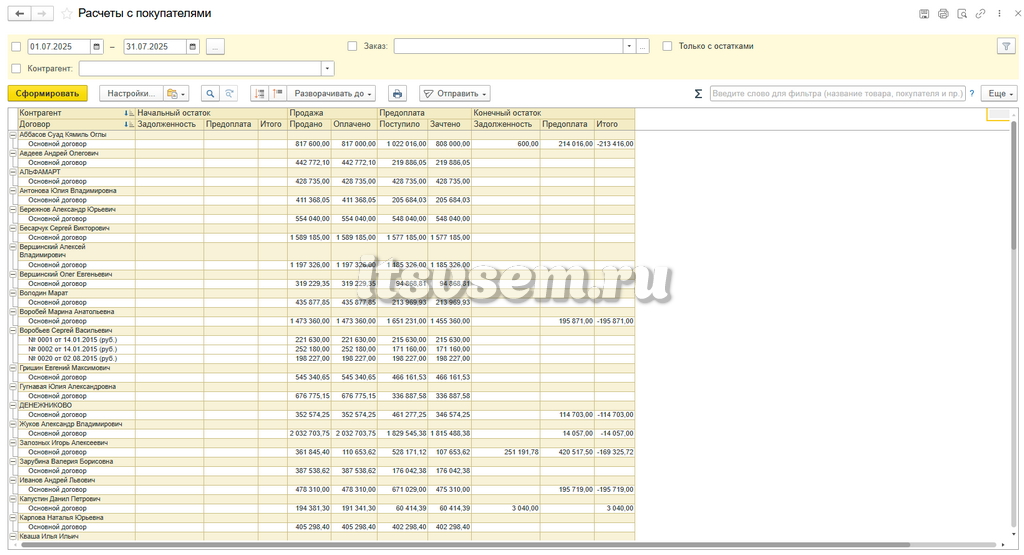Open ellipsis button next to Заказ field
Viewport: 1024px width, 555px height.
pyautogui.click(x=643, y=46)
